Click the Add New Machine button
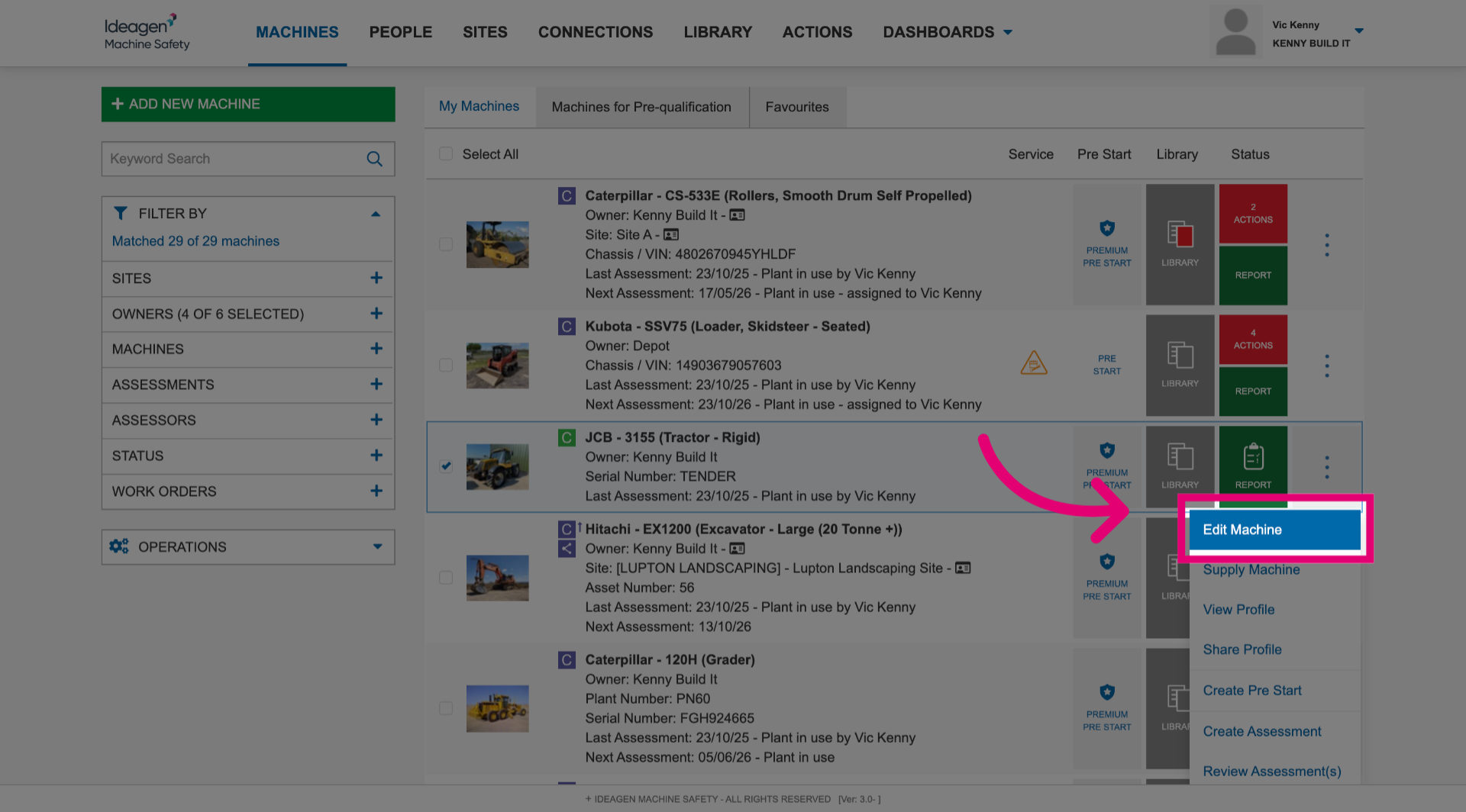 coord(248,104)
